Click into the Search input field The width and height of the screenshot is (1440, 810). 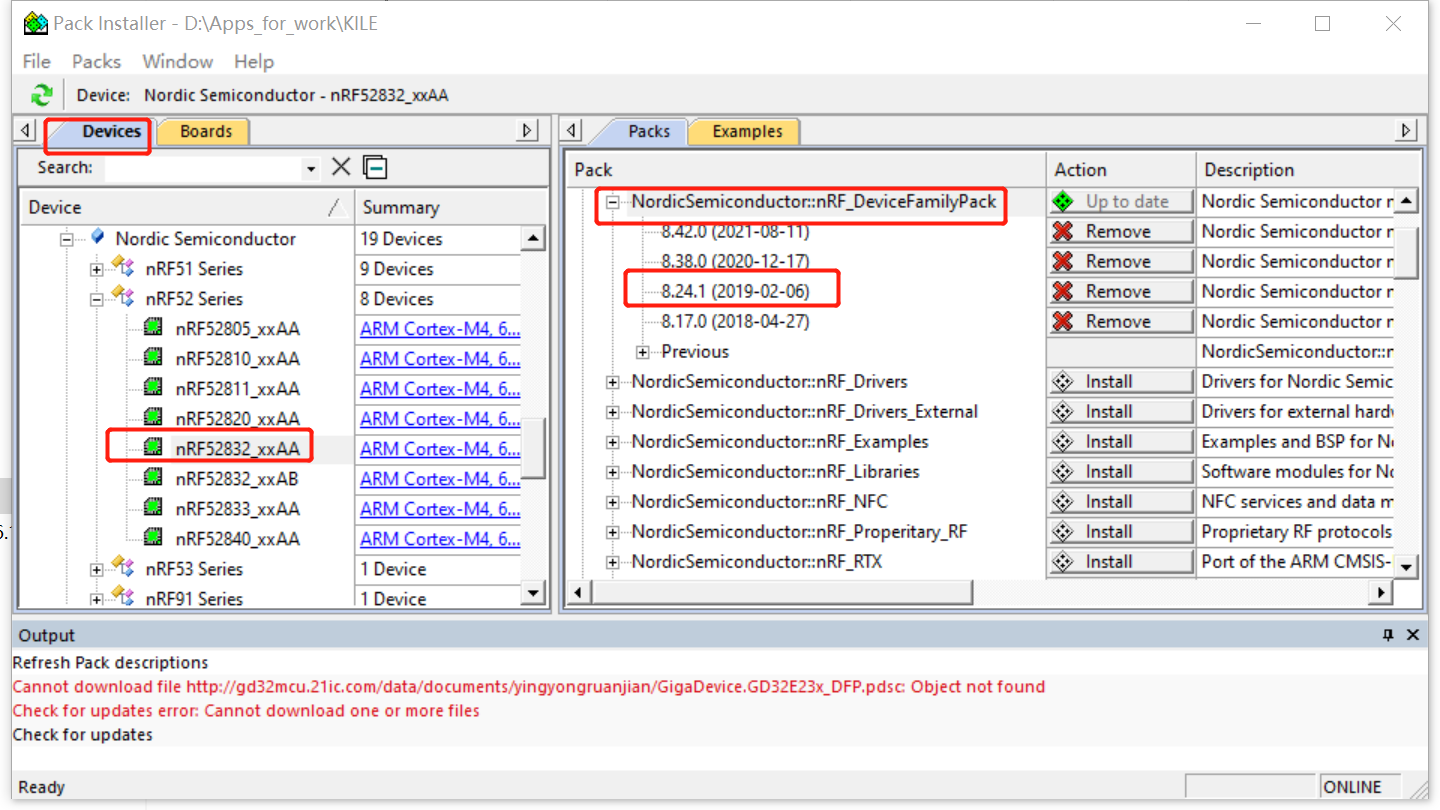click(203, 168)
